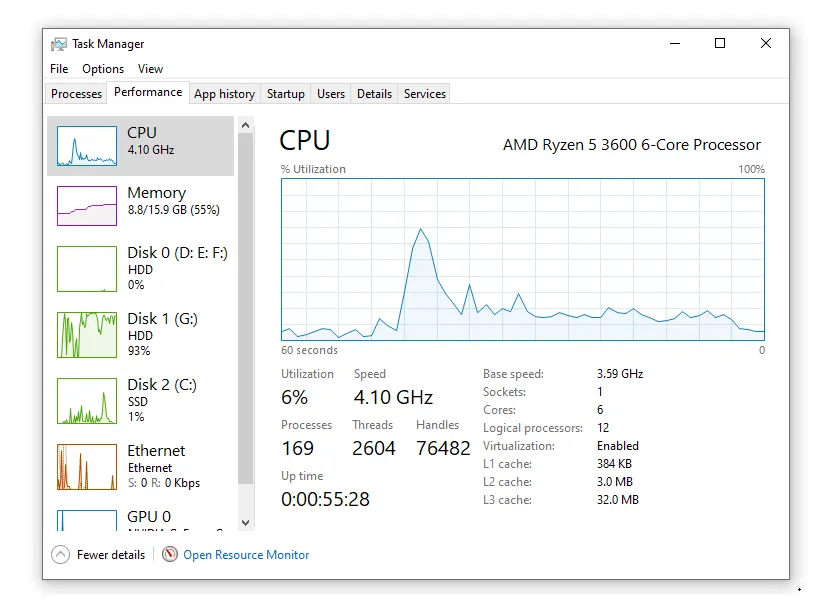Select the Ethernet activity graph icon
This screenshot has width=835, height=611.
(87, 466)
